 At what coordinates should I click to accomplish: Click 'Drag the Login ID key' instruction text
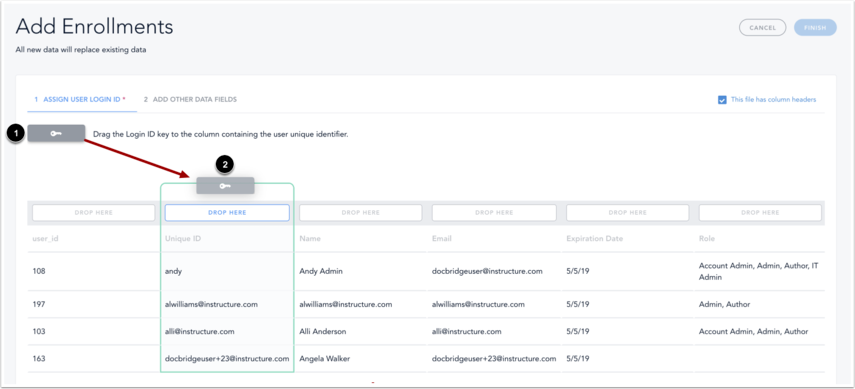pos(220,134)
